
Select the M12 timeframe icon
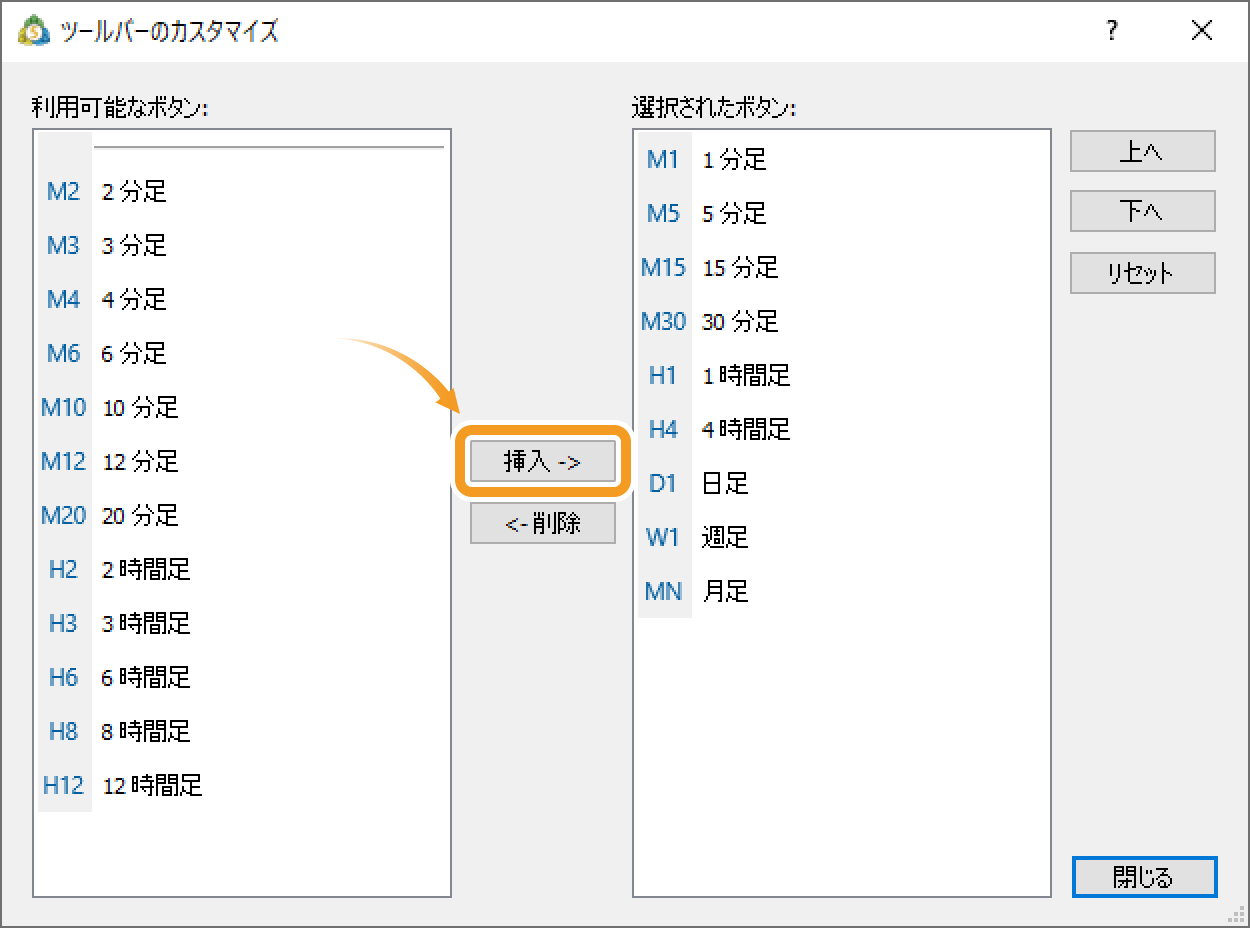[x=63, y=462]
